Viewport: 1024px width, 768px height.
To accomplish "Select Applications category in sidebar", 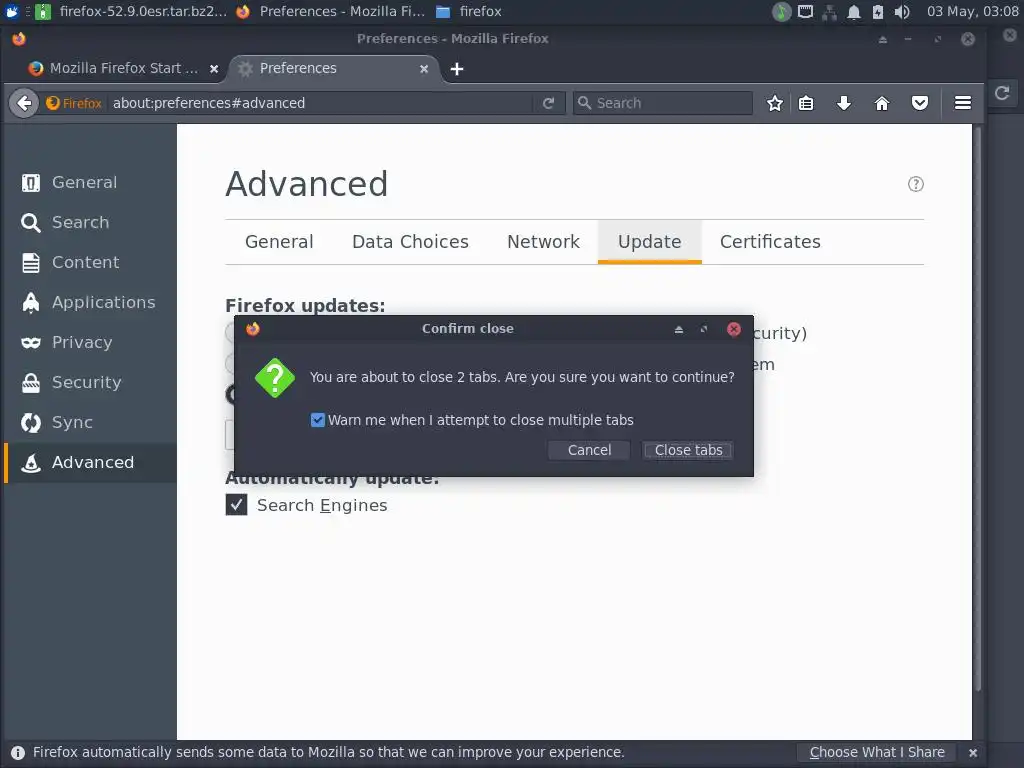I will coord(88,302).
